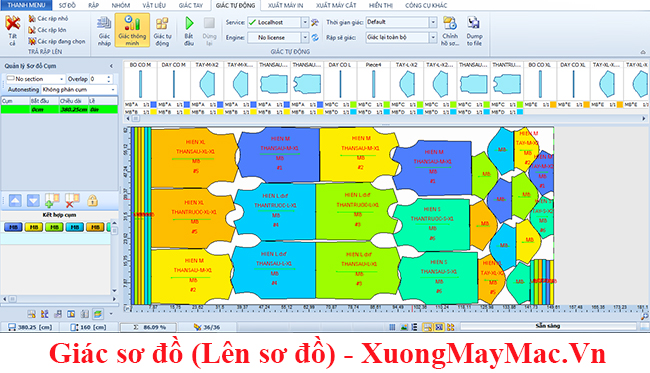Select Các rập nhỏ option
650x373 pixels.
[48, 19]
